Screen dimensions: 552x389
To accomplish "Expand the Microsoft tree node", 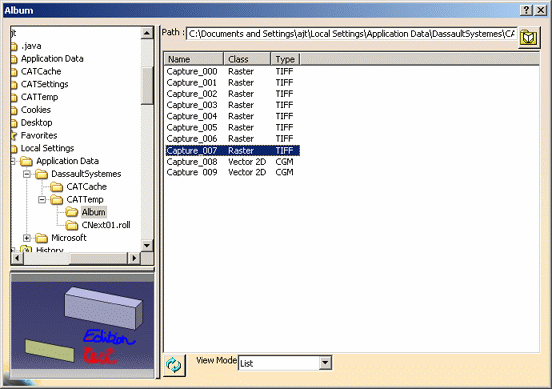I will tap(27, 238).
